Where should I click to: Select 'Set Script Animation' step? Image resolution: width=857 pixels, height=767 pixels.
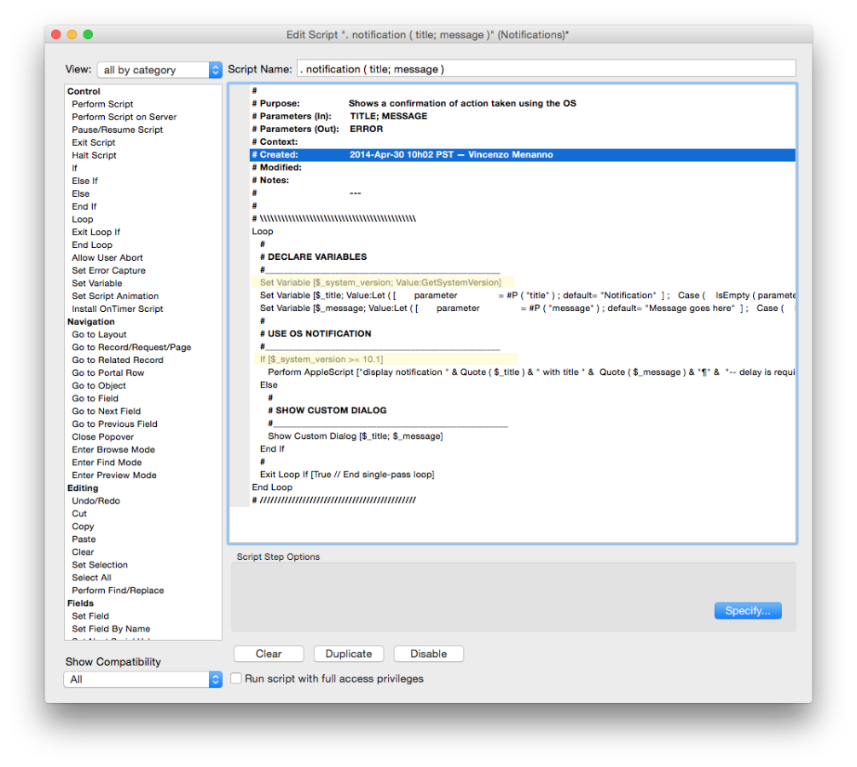pyautogui.click(x=115, y=296)
